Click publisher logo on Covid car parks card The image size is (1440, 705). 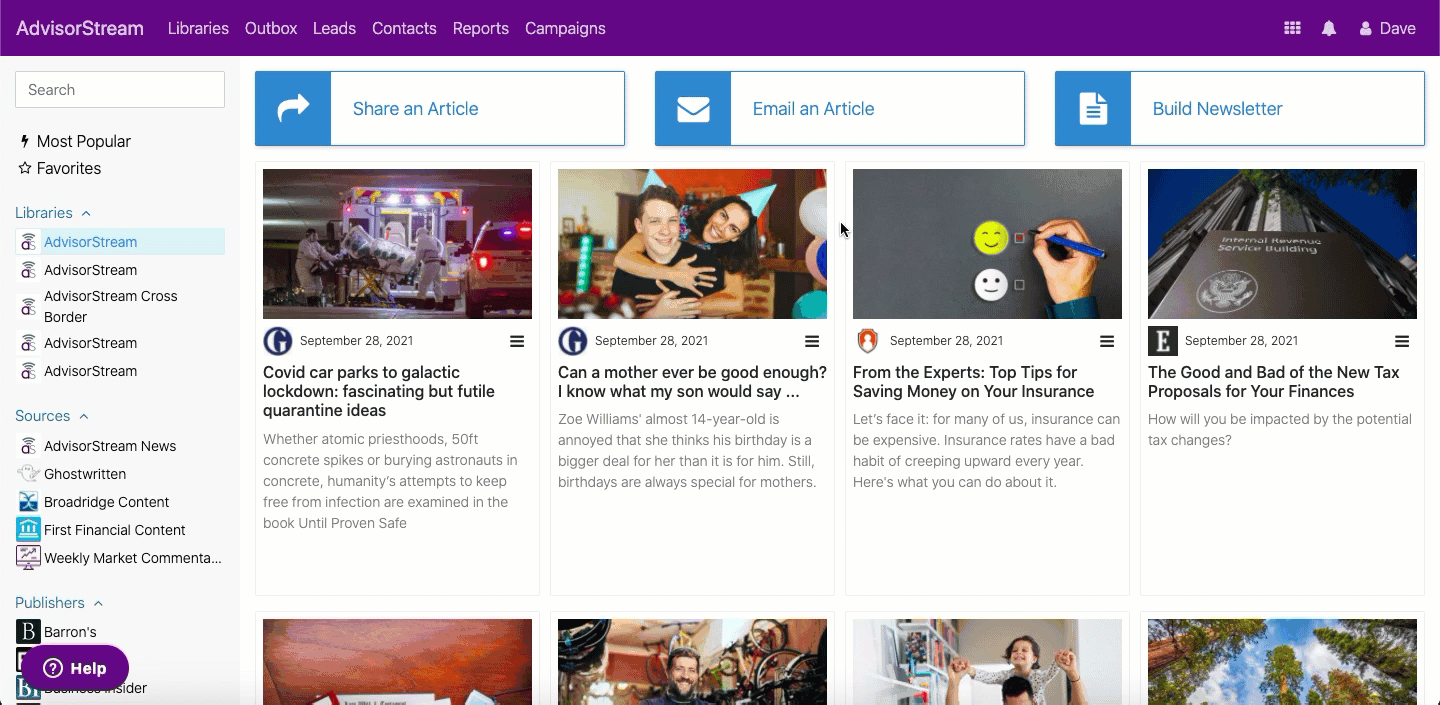coord(278,341)
